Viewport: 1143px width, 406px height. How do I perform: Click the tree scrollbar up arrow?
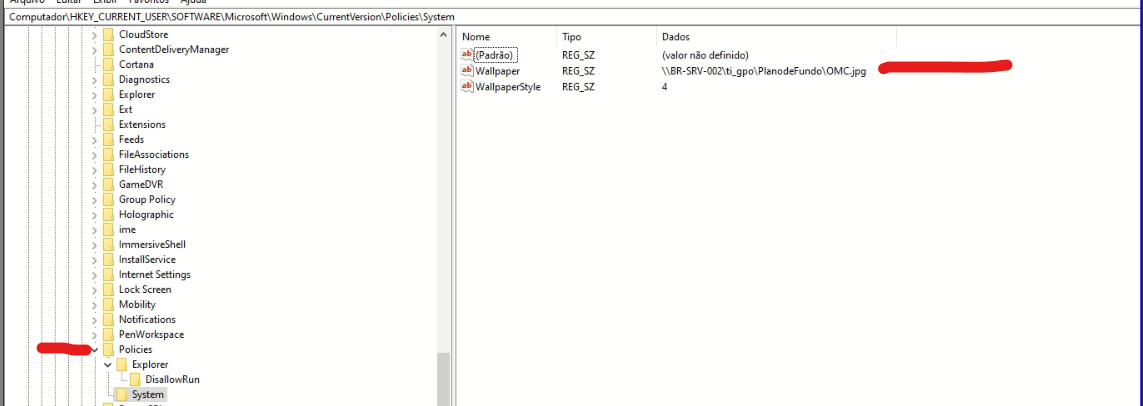coord(444,34)
